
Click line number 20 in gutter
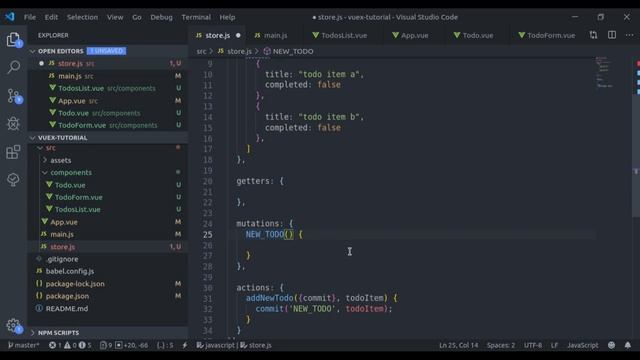(x=208, y=181)
